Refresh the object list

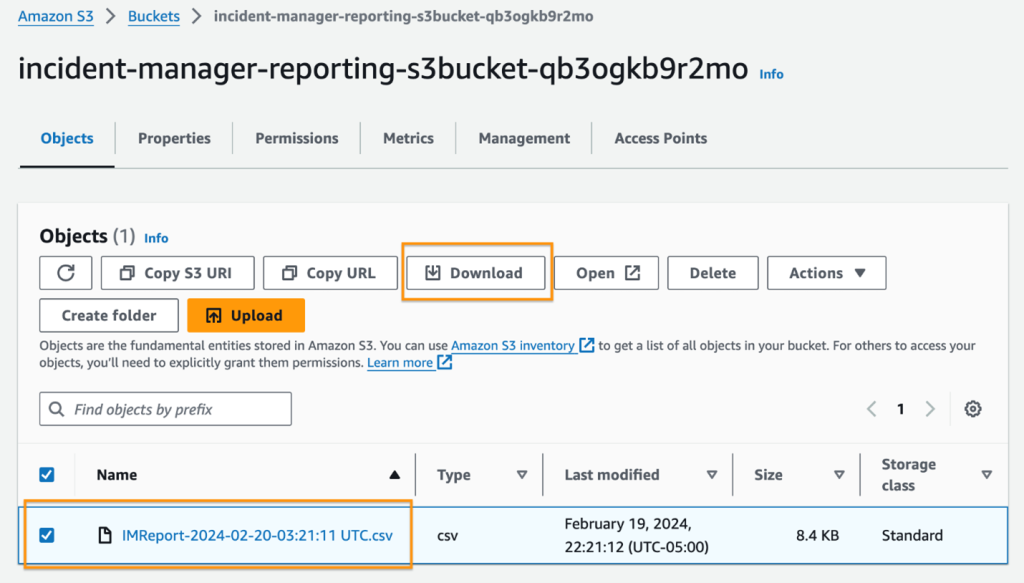coord(64,272)
